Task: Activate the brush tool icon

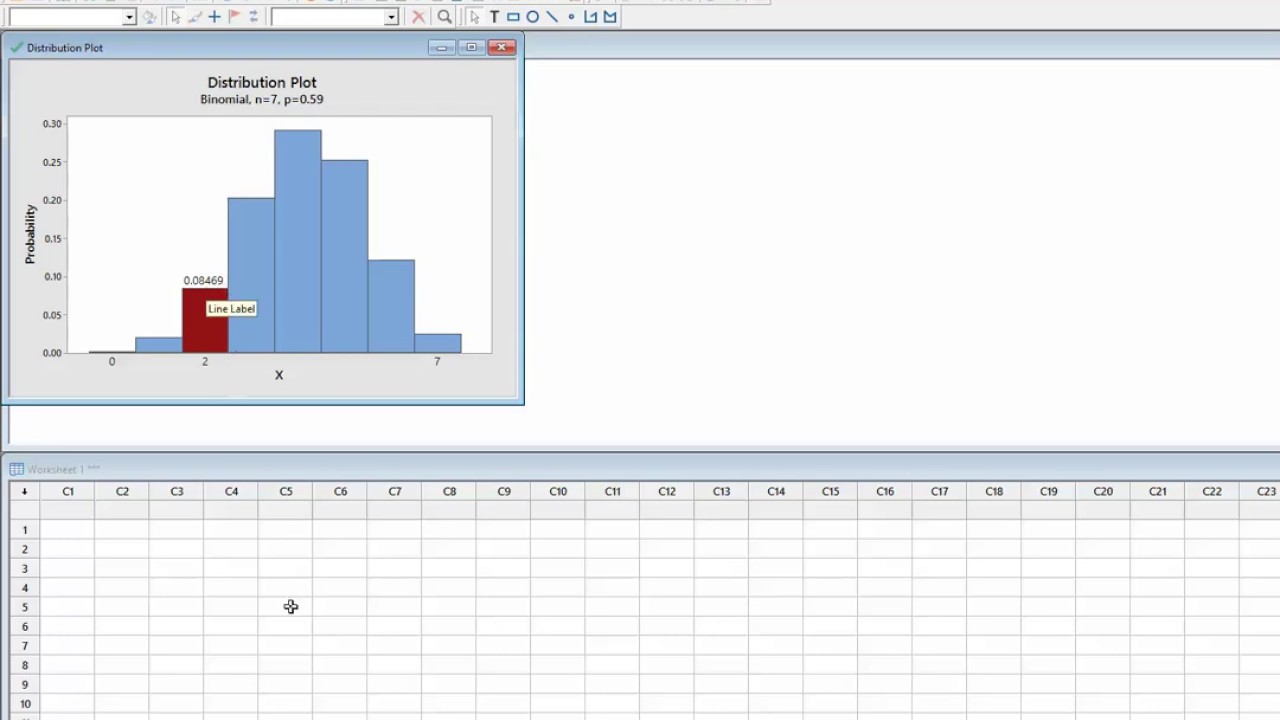Action: tap(195, 17)
